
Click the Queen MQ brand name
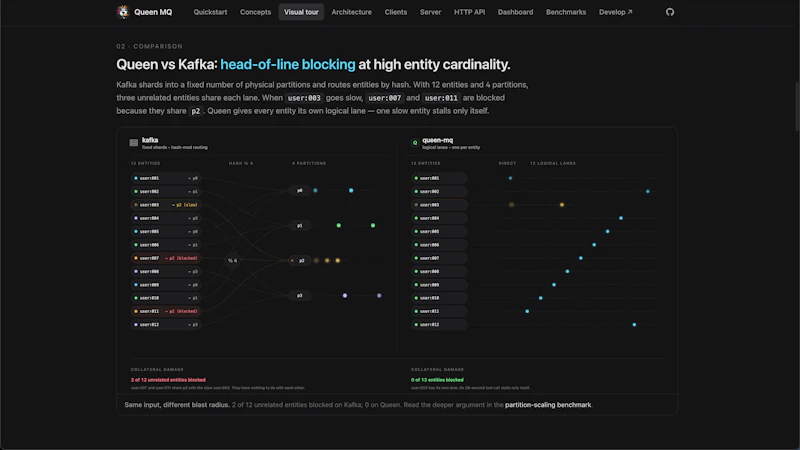tap(153, 12)
